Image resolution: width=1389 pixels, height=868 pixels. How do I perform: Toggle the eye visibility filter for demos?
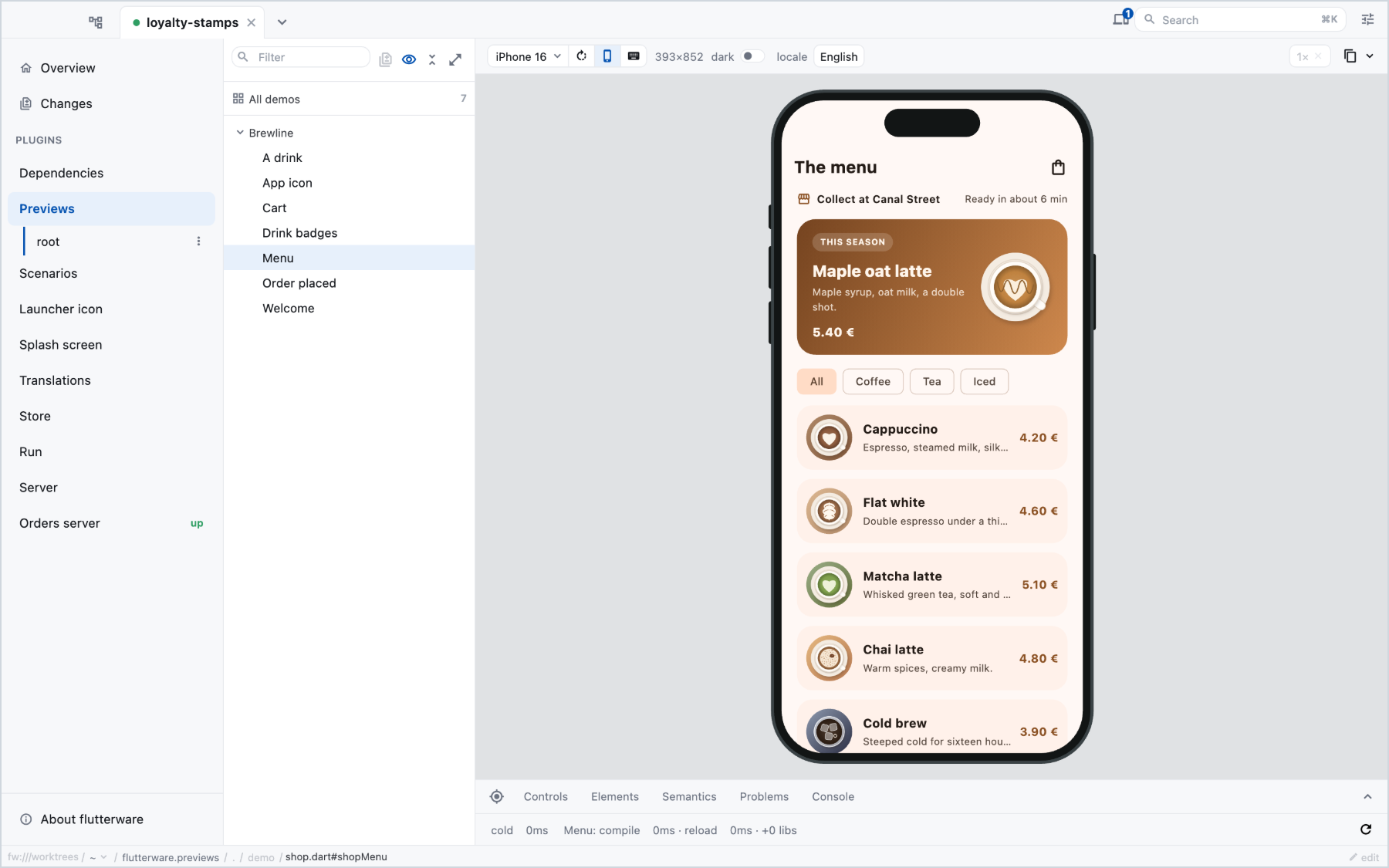pos(409,59)
